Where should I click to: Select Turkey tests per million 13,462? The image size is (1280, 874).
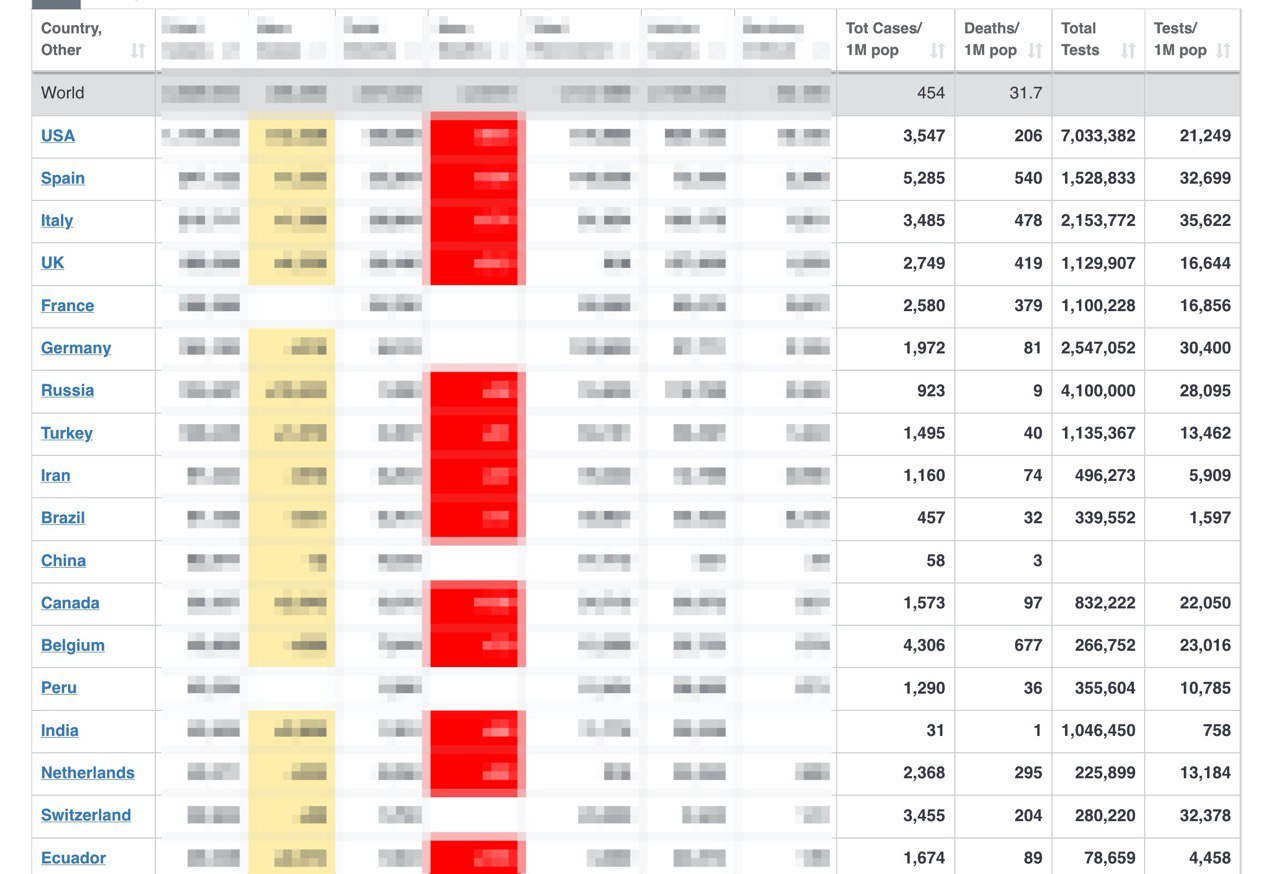1205,433
